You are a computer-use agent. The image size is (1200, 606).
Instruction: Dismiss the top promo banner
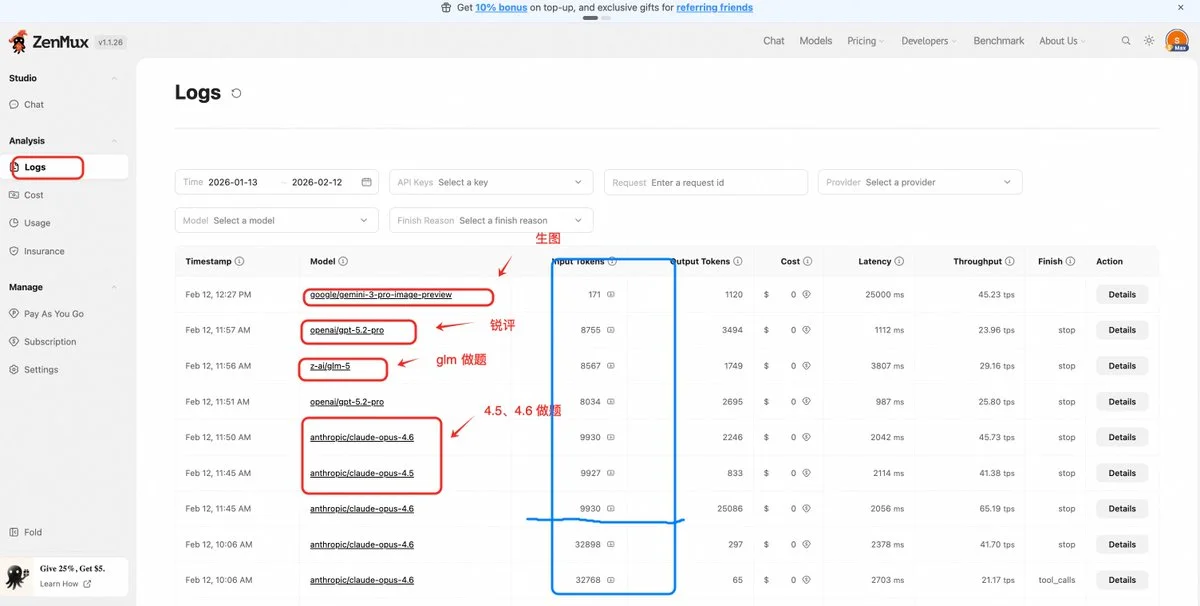tap(1179, 8)
